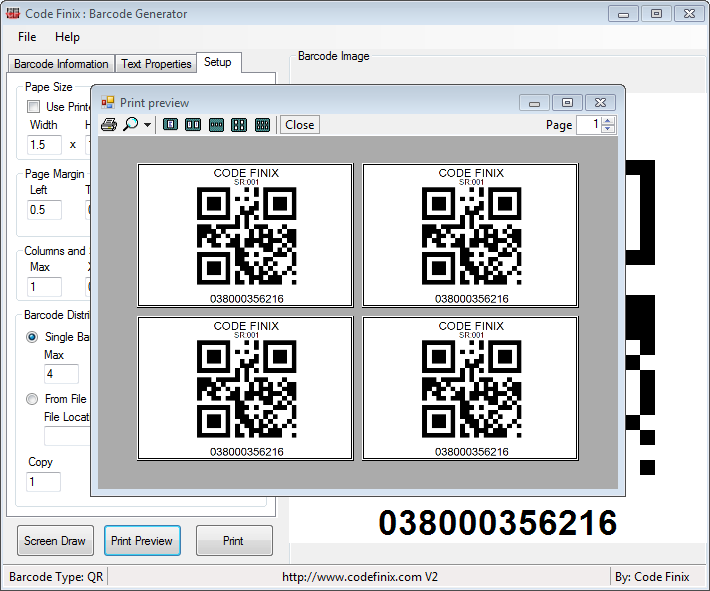Screen dimensions: 710x591
Task: Click top-right QR label preview
Action: [x=470, y=235]
